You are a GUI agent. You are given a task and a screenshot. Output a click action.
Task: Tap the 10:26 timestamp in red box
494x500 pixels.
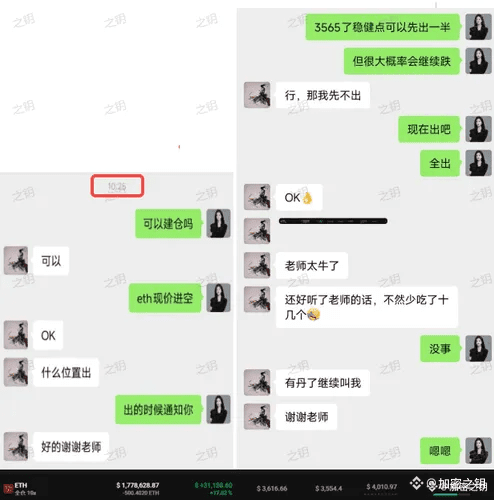coord(117,186)
